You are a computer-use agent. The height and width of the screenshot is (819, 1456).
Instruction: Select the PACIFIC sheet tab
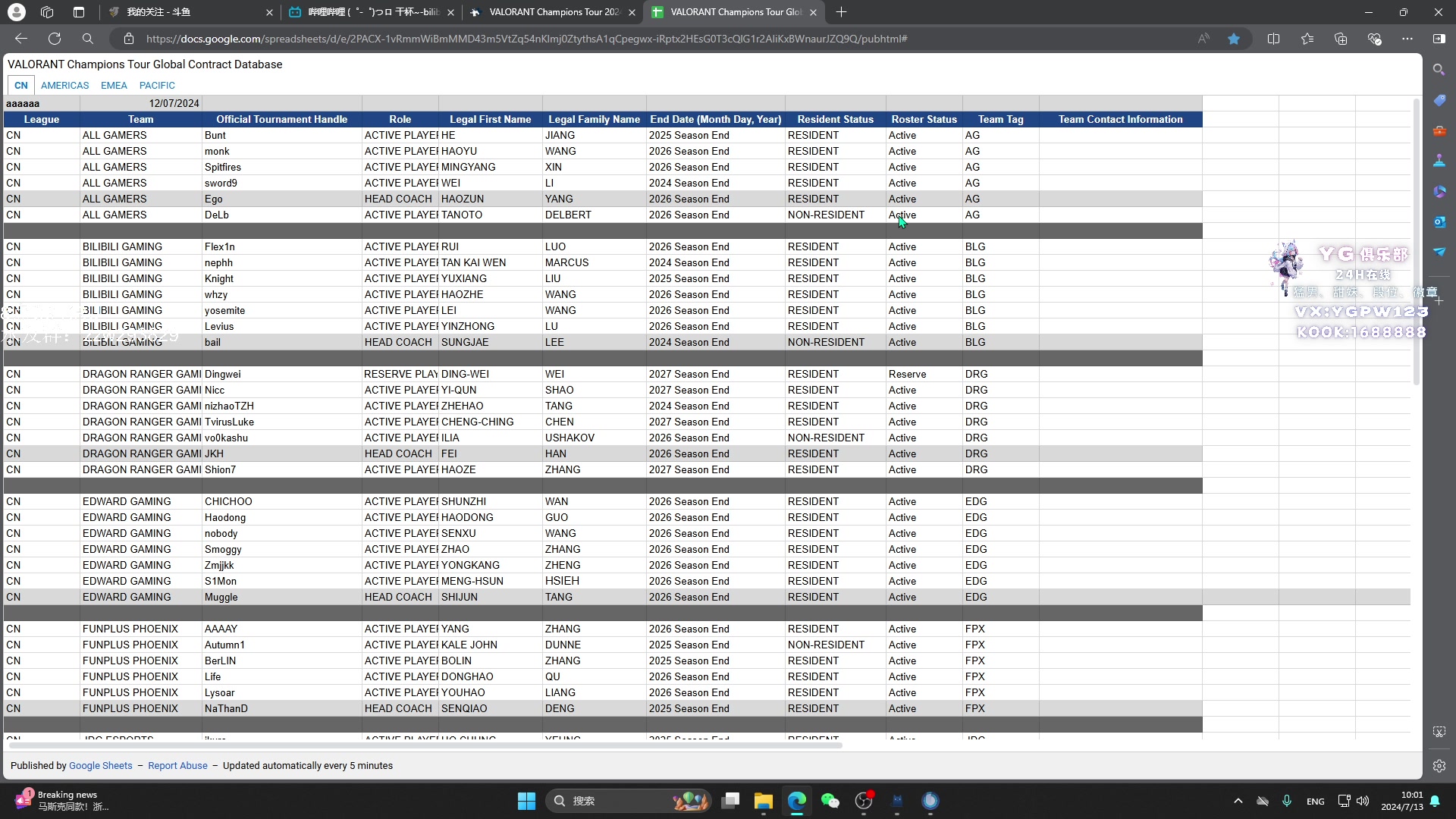tap(157, 86)
